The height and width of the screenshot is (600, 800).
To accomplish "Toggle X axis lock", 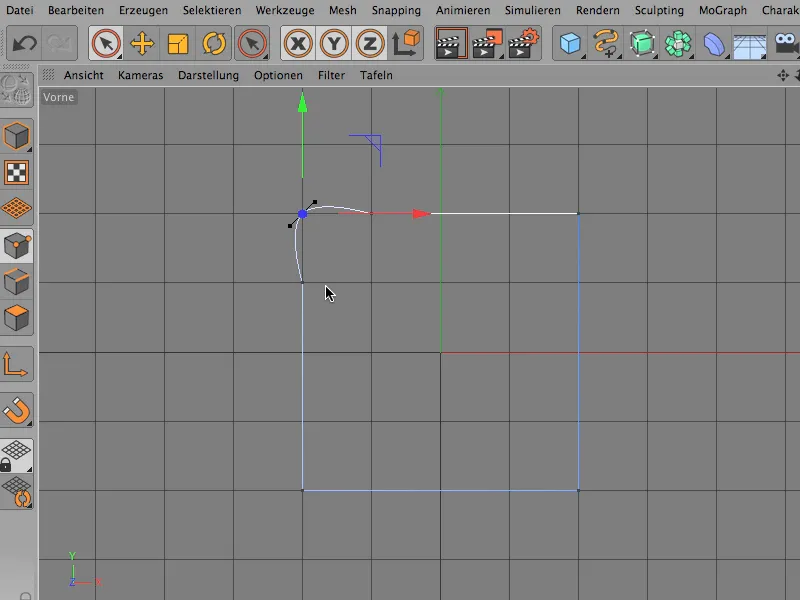I will [298, 43].
